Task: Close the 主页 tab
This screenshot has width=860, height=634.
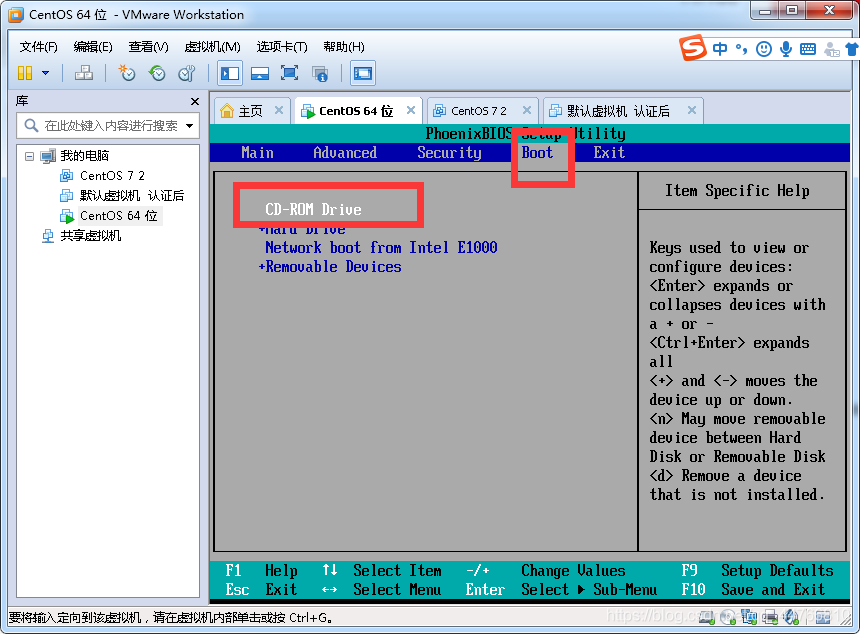Action: pos(279,110)
